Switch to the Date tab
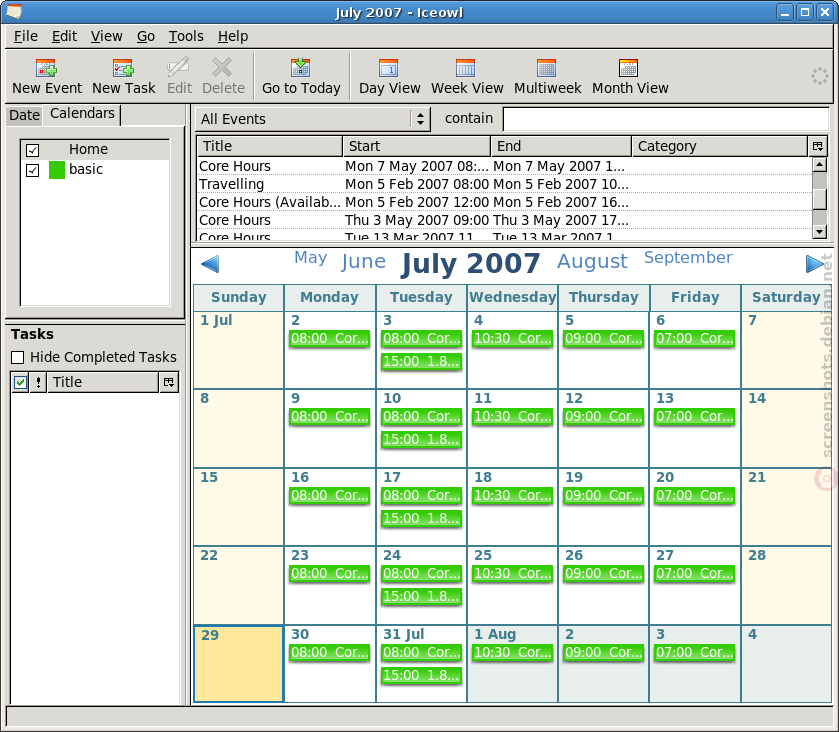839x732 pixels. pos(25,115)
